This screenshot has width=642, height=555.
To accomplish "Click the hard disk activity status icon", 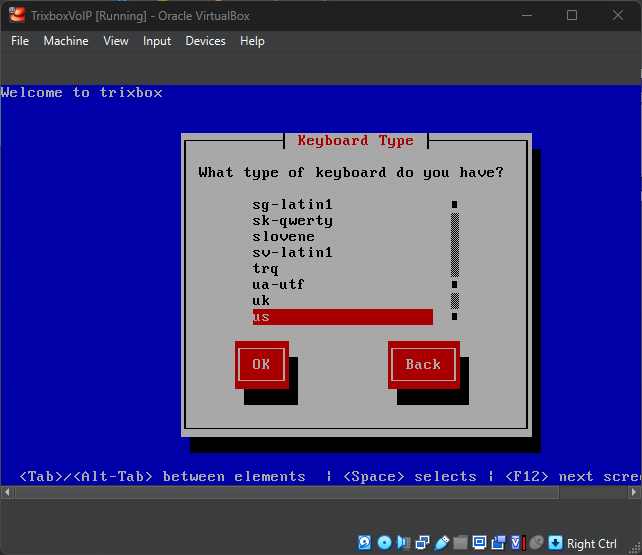I will click(364, 543).
